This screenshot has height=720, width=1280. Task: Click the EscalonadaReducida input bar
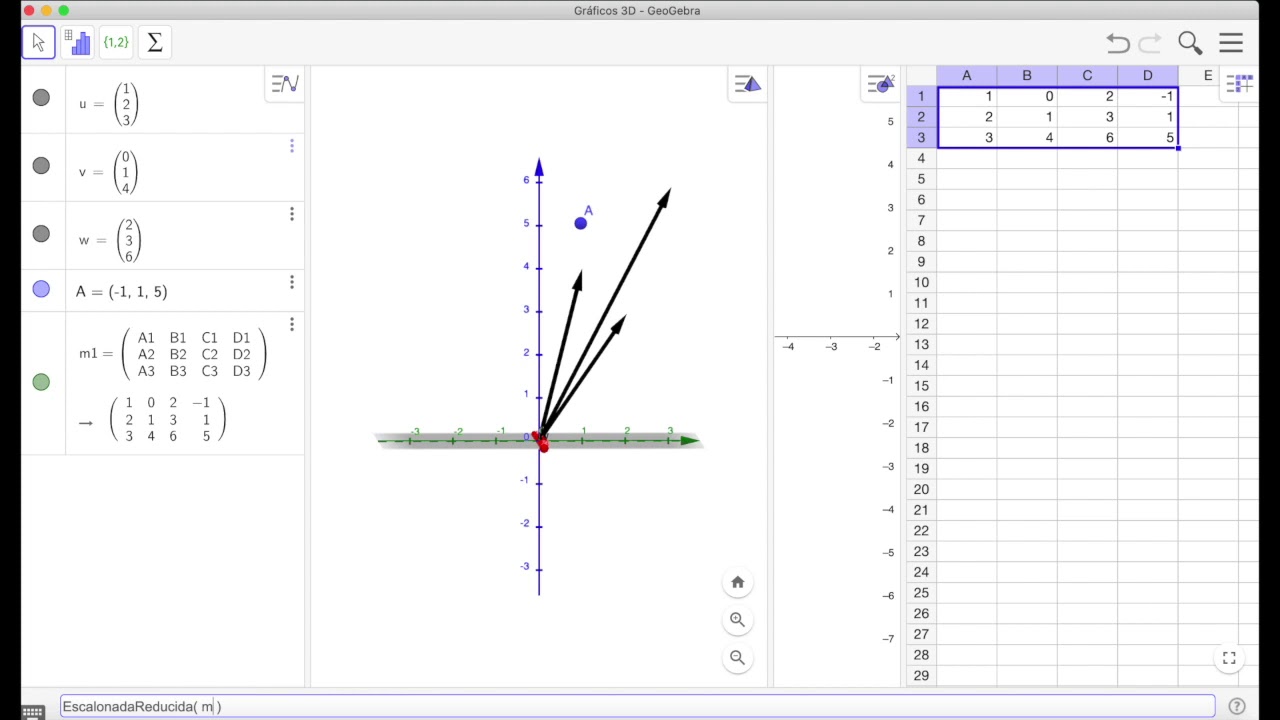pos(637,706)
